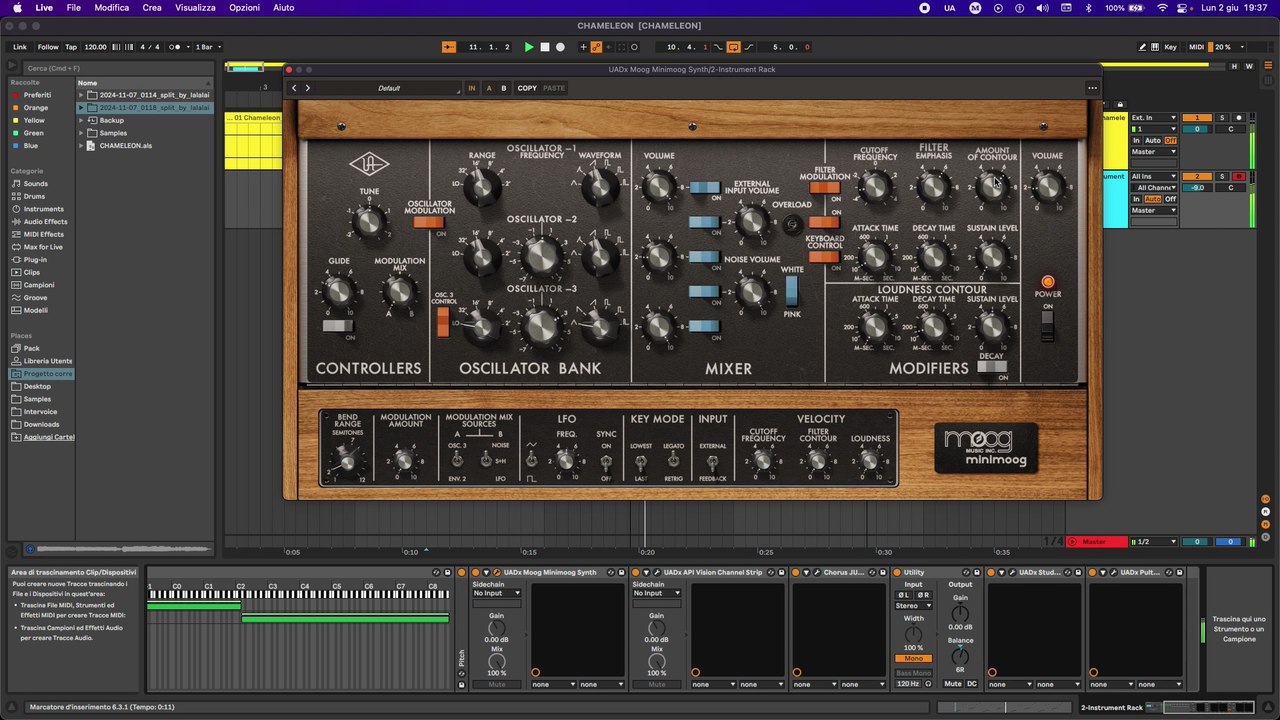This screenshot has height=720, width=1280.
Task: Start playback with the green Play button
Action: coord(529,47)
